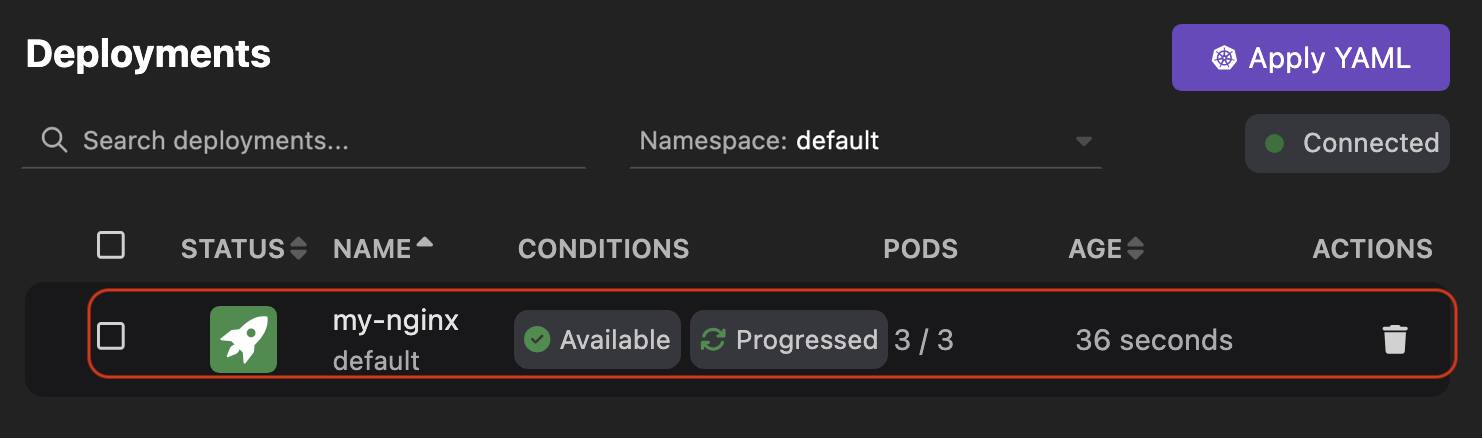This screenshot has height=438, width=1482.
Task: Click the Conditions column header
Action: pyautogui.click(x=603, y=249)
